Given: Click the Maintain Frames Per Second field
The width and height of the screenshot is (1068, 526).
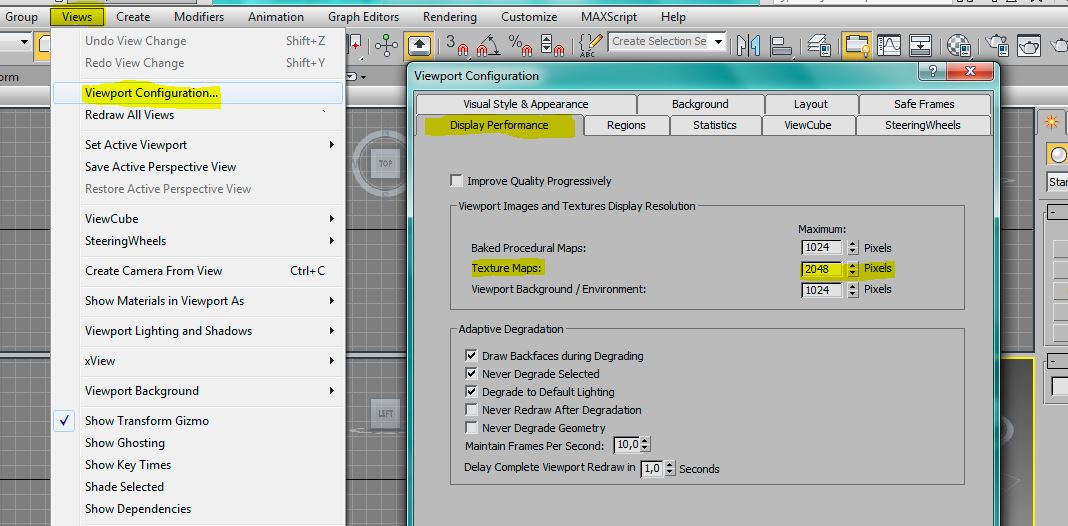Looking at the screenshot, I should pos(625,445).
